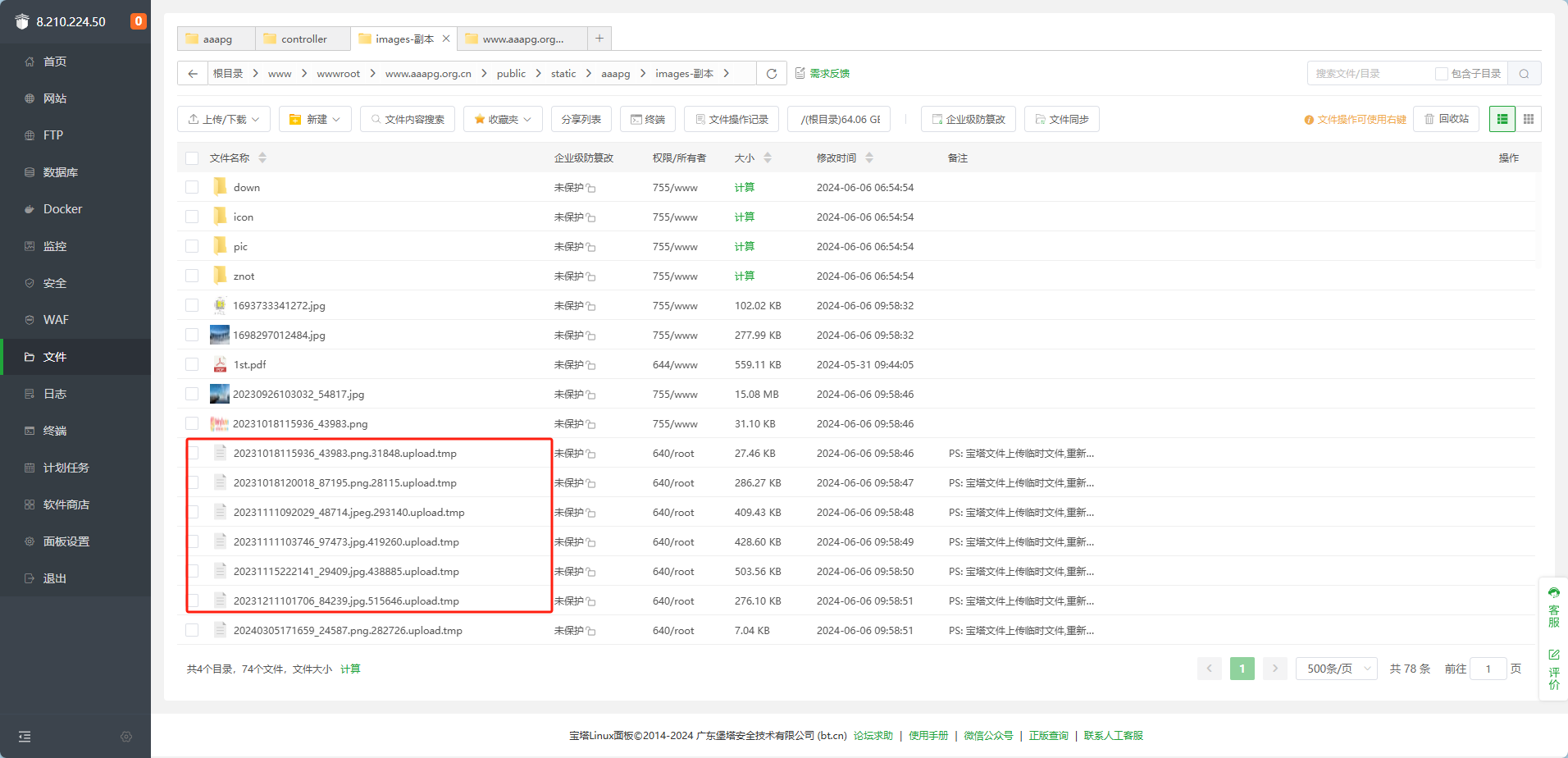The image size is (1568, 758).
Task: Click lock icon for down folder row
Action: coord(591,188)
